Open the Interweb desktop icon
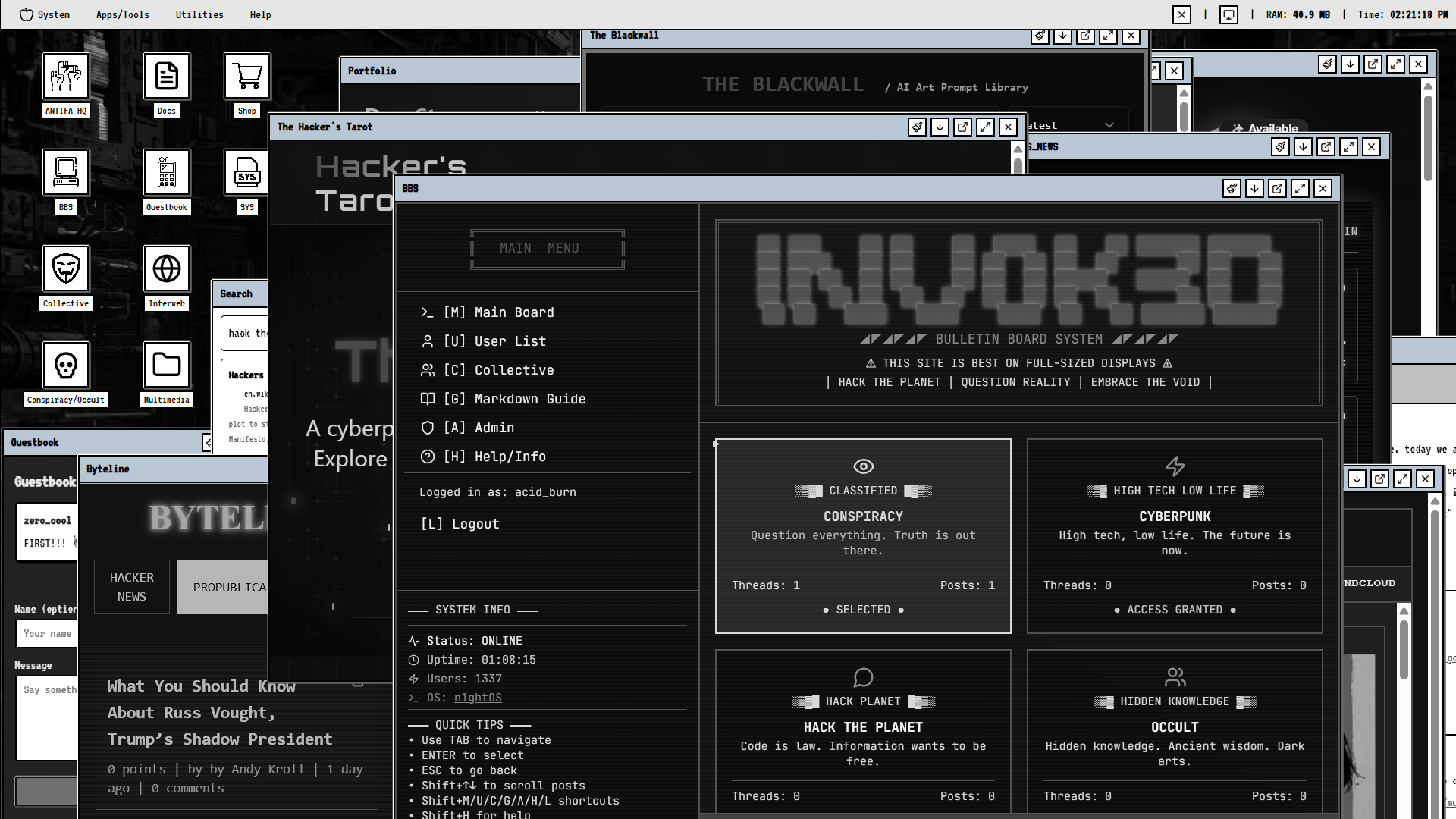 point(167,268)
